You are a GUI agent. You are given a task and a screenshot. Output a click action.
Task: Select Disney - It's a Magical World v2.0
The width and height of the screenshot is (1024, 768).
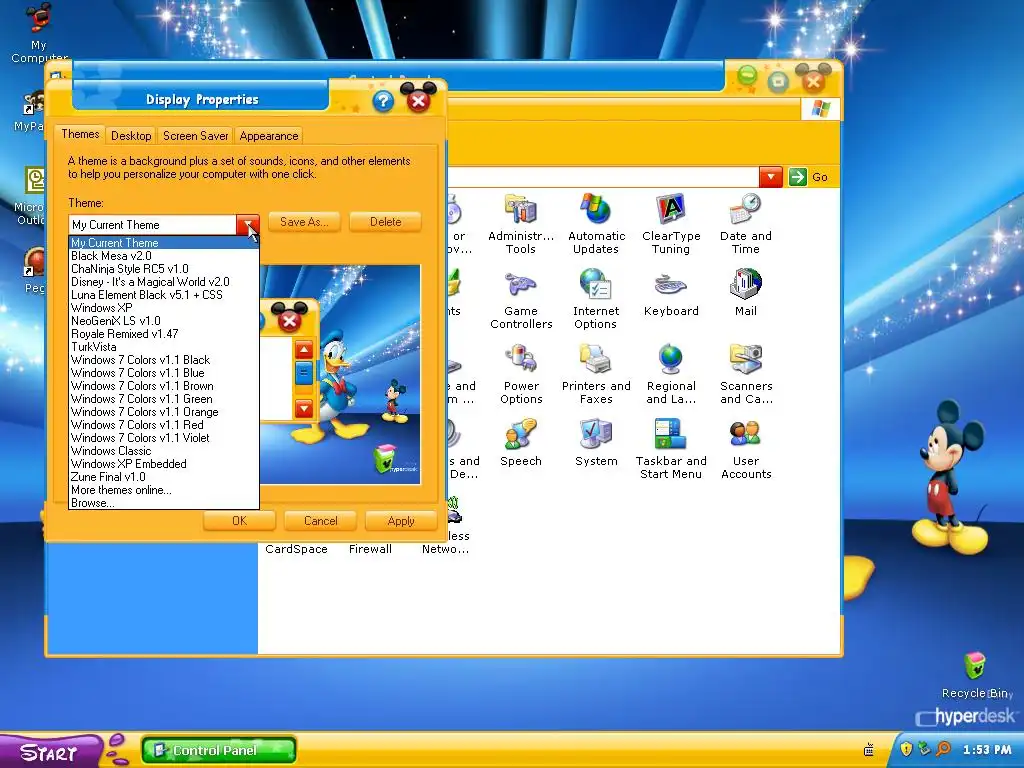(x=164, y=282)
